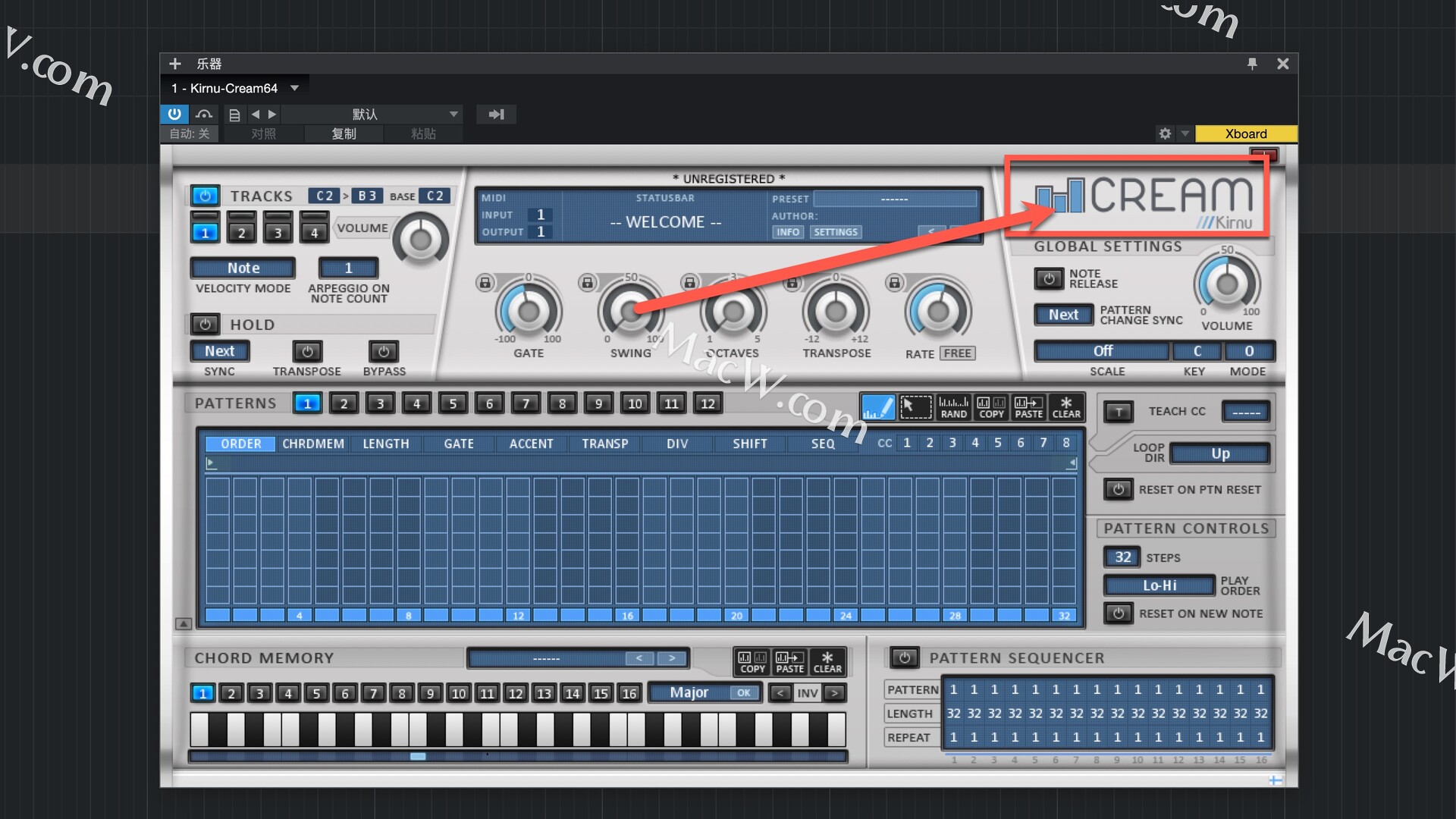This screenshot has height=819, width=1456.
Task: Paste pattern with PASTE icon in Patterns bar
Action: coord(1028,407)
